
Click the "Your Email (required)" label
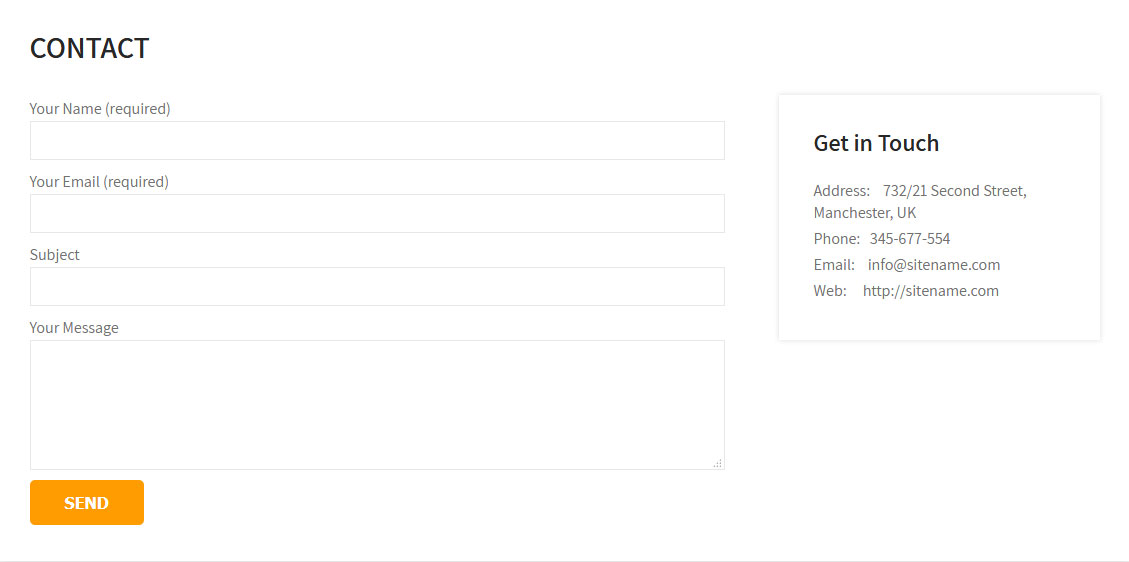[99, 182]
